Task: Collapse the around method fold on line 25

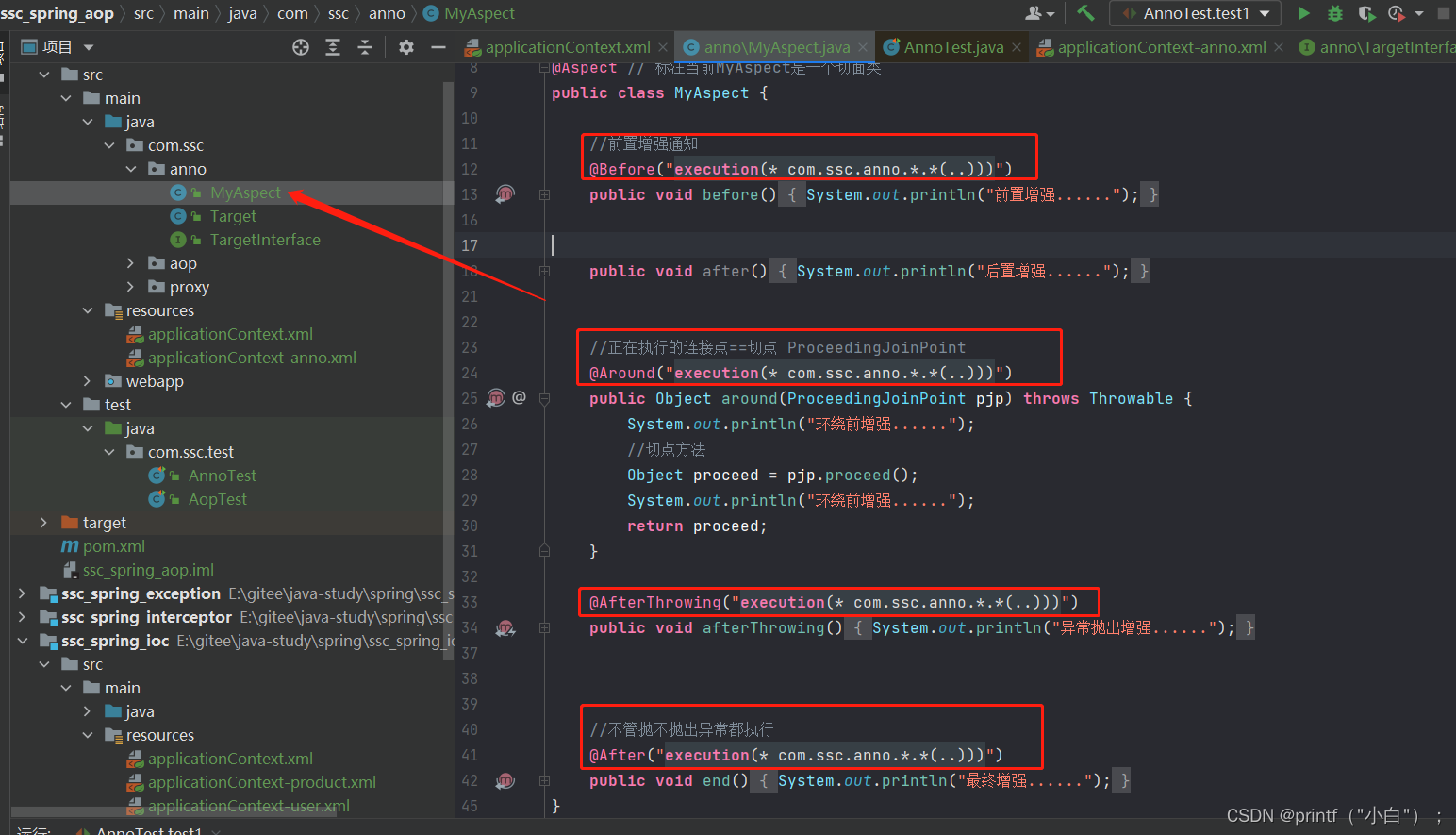Action: [x=545, y=398]
